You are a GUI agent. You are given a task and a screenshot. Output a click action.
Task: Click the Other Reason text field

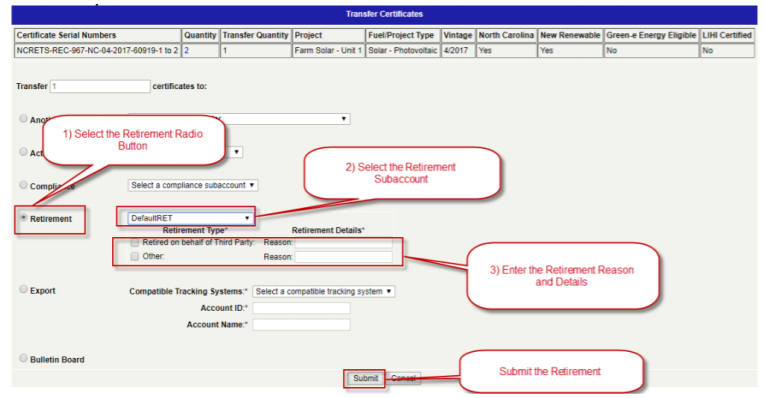pyautogui.click(x=343, y=257)
